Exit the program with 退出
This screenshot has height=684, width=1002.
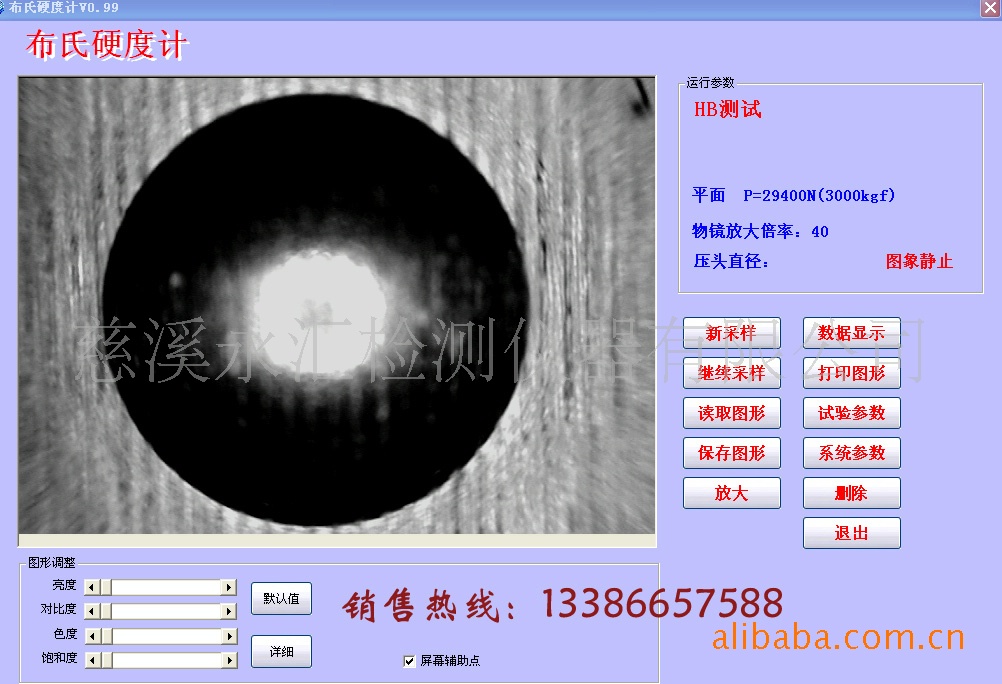point(851,533)
